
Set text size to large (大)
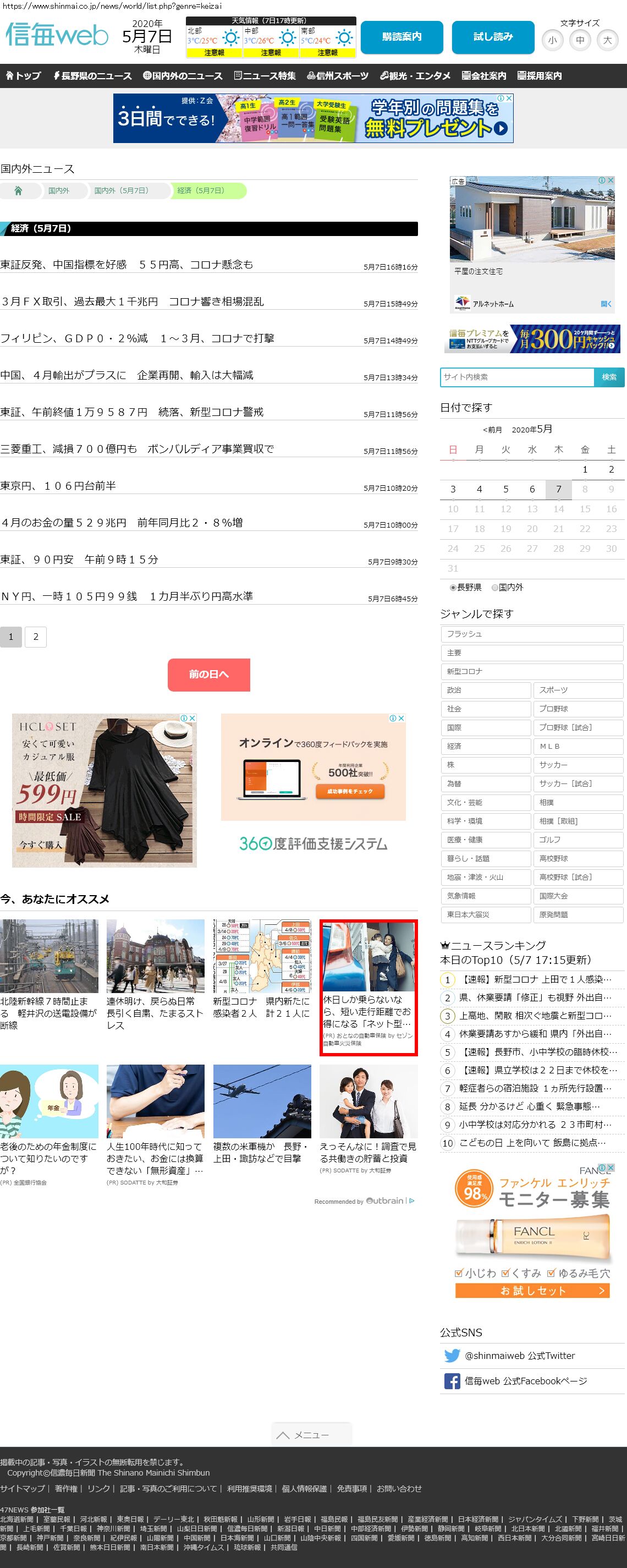coord(607,40)
